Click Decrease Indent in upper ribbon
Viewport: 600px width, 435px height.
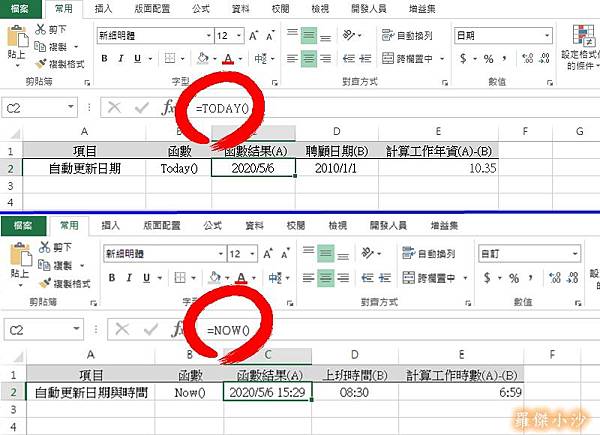coord(349,59)
